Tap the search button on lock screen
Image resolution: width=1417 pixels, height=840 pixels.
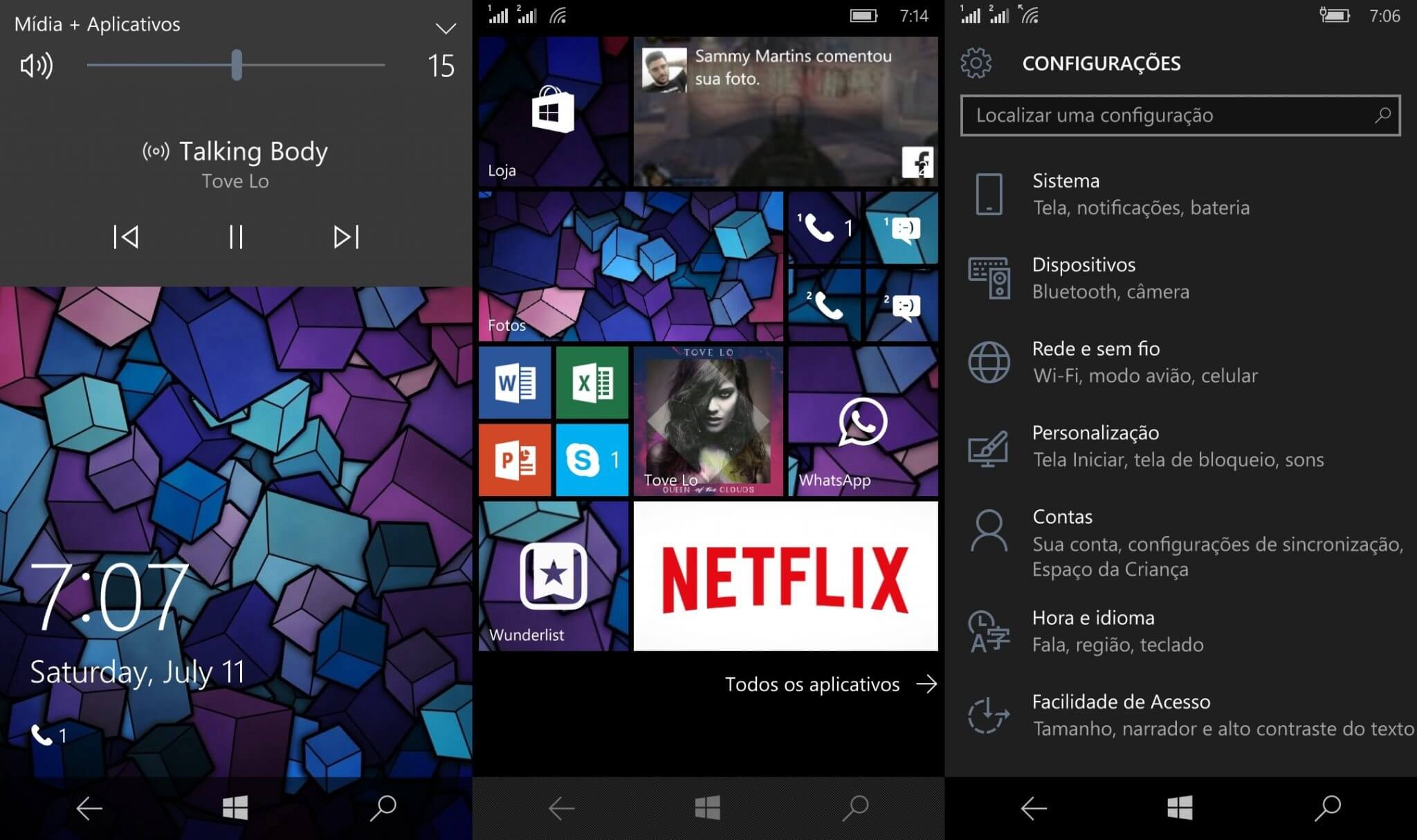point(383,807)
